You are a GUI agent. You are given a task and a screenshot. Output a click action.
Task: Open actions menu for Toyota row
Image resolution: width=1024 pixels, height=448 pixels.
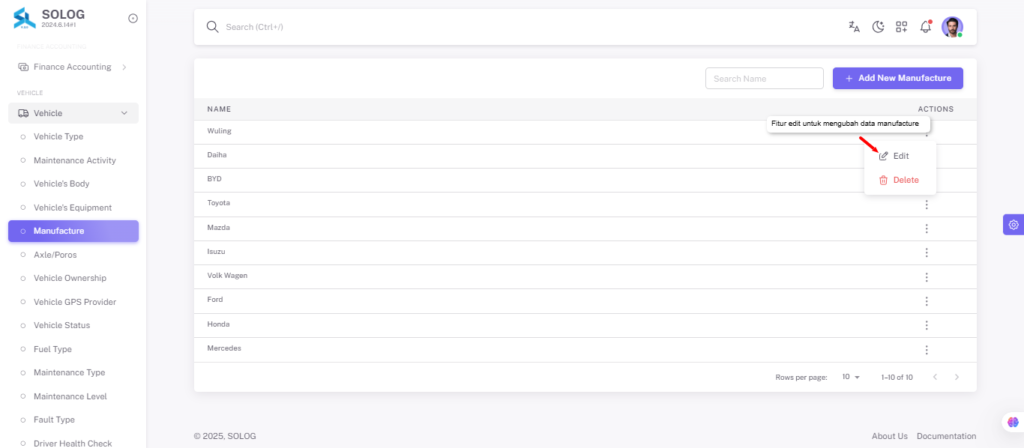[926, 205]
